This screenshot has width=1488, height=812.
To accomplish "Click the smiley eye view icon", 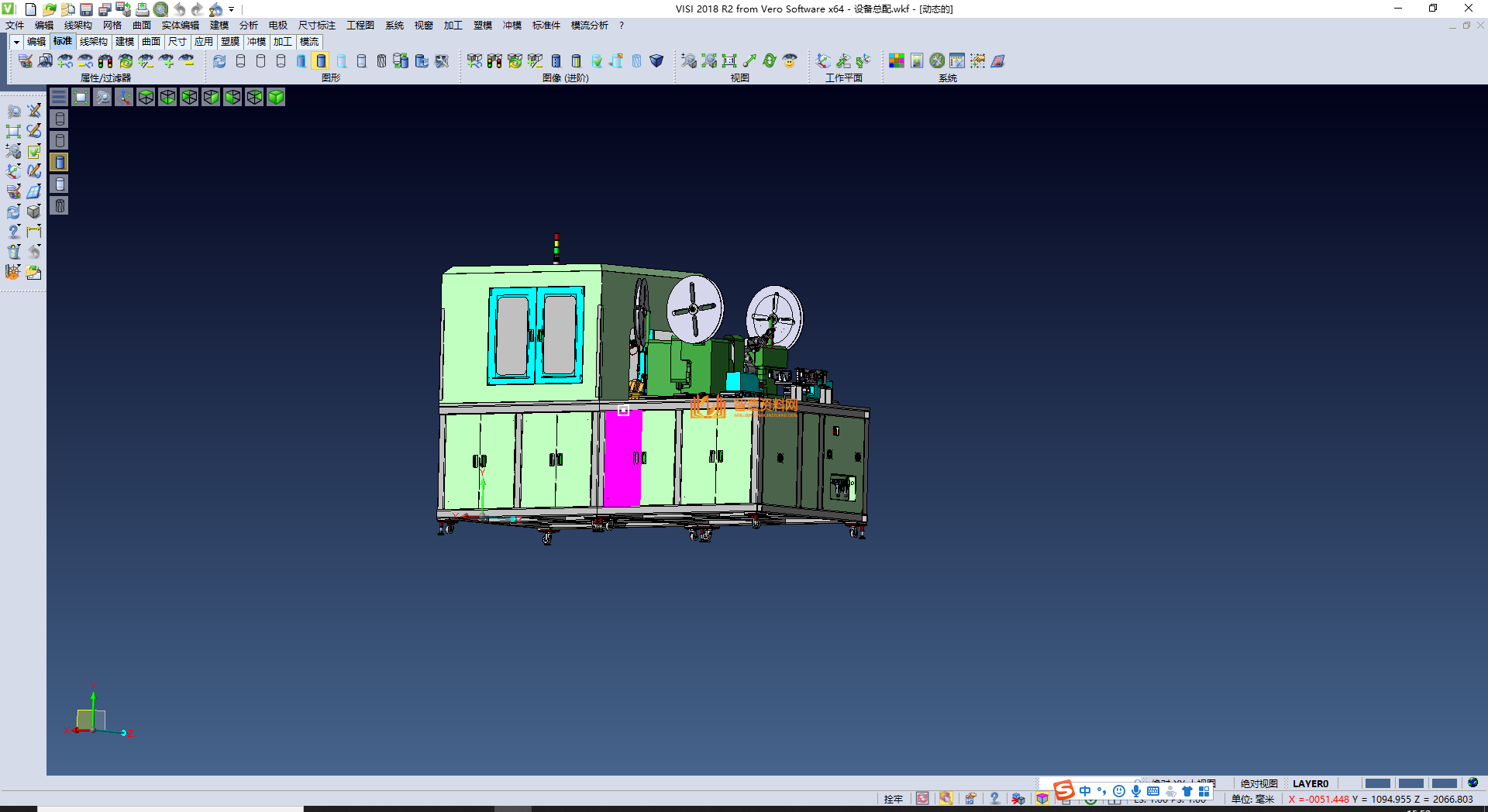I will [x=790, y=60].
